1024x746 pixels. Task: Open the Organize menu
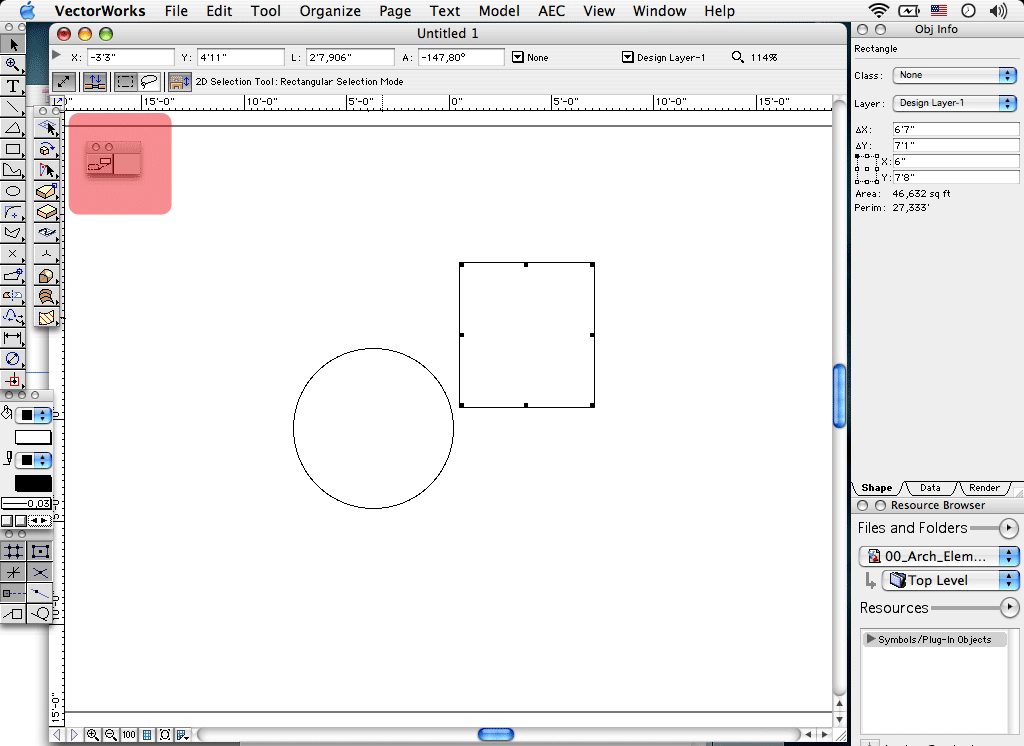[330, 11]
